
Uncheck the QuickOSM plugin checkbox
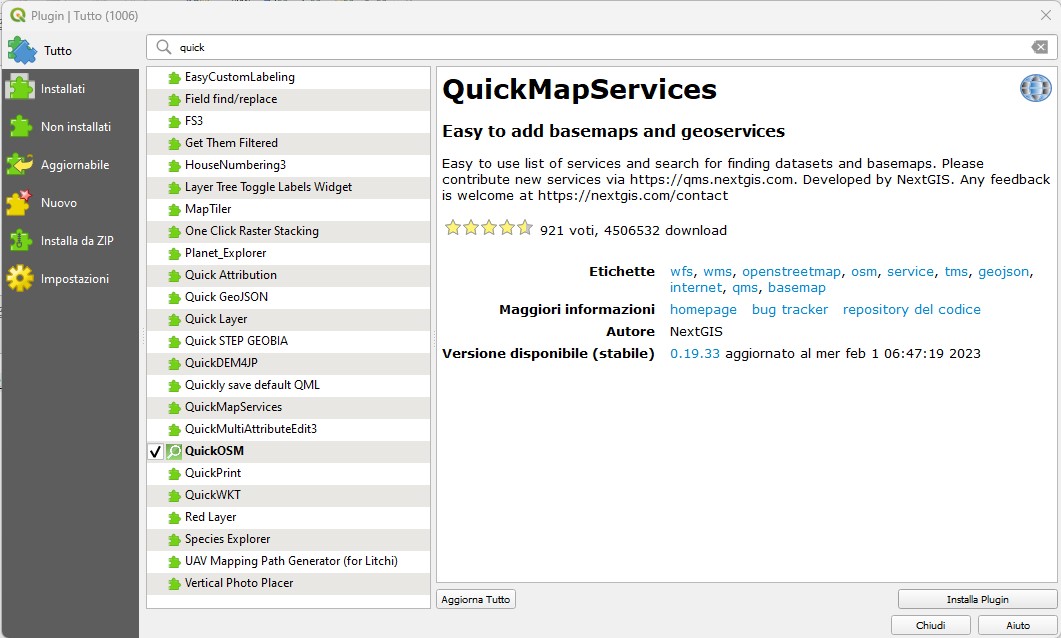pyautogui.click(x=155, y=452)
